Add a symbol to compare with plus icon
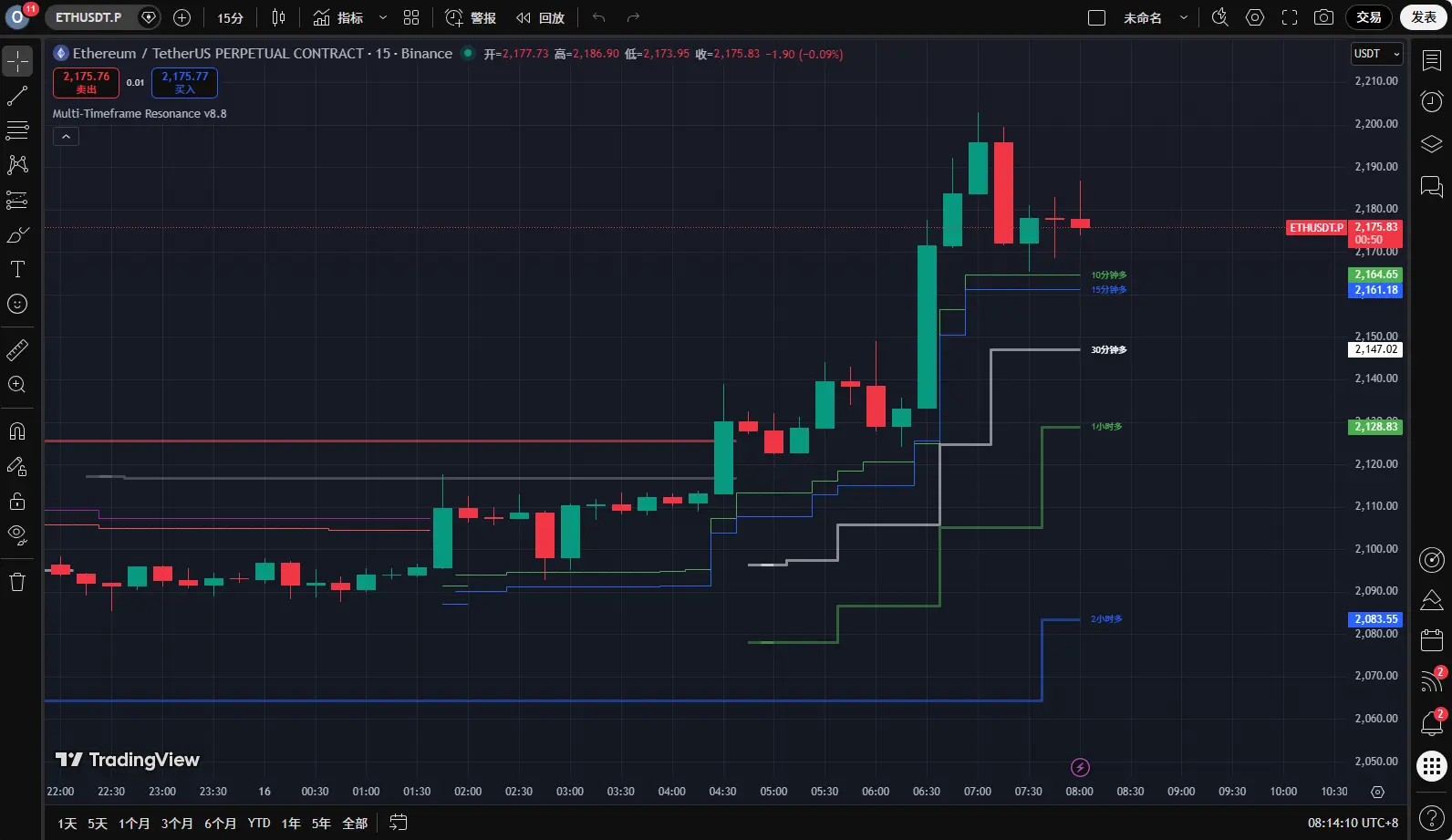Screen dimensions: 1452x840 click(181, 17)
